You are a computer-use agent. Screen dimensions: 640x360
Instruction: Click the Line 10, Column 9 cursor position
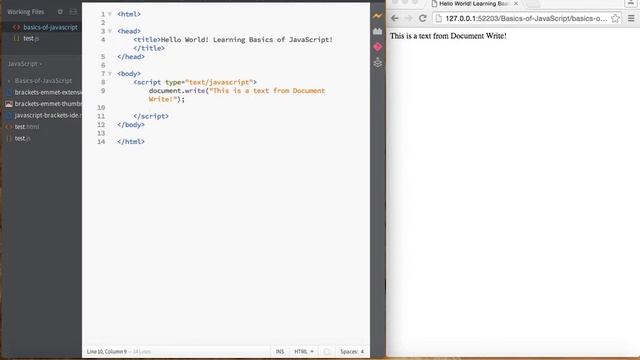107,351
